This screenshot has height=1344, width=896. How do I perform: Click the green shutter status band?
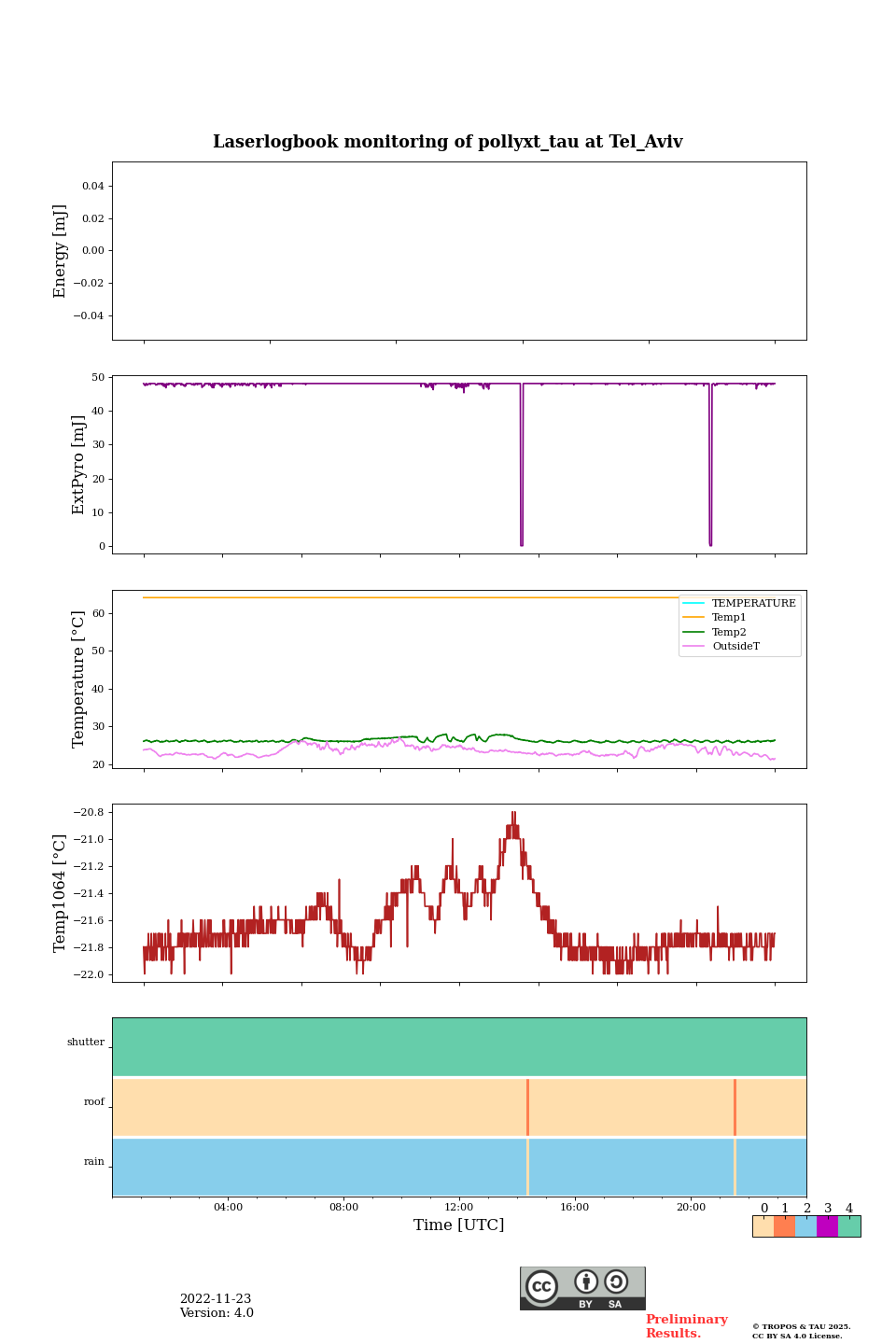(x=459, y=1047)
